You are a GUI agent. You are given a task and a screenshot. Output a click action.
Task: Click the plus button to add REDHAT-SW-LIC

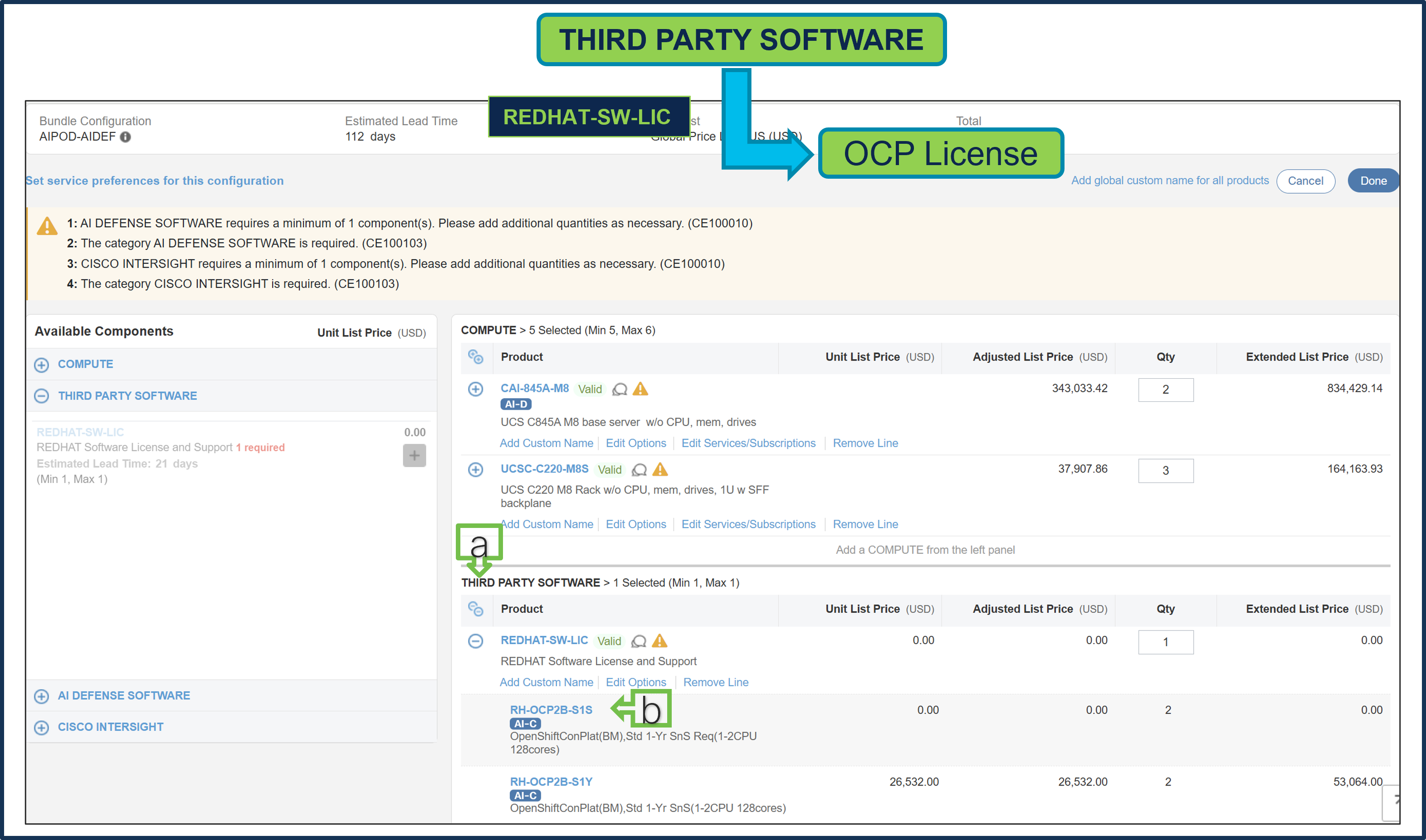[x=415, y=455]
